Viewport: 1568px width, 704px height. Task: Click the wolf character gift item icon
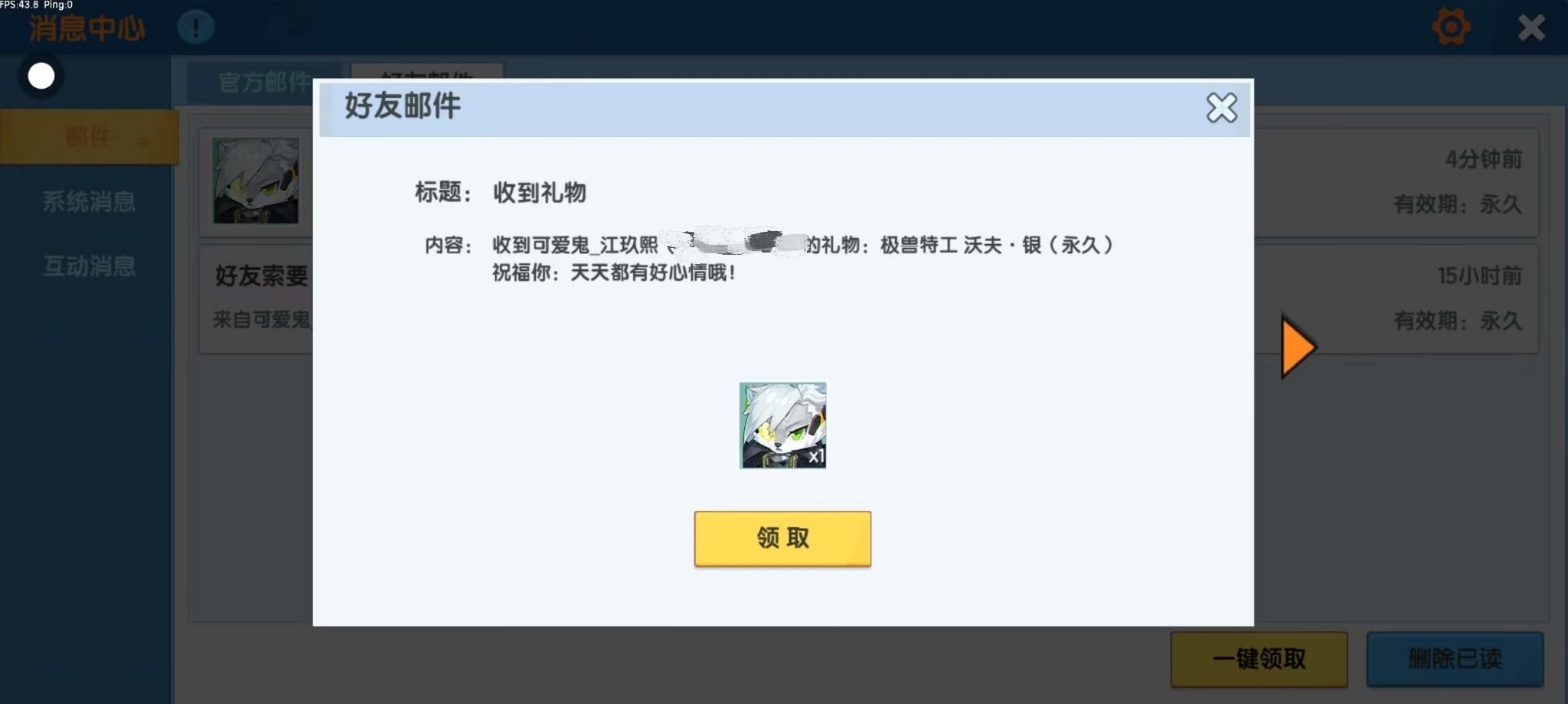pyautogui.click(x=782, y=425)
